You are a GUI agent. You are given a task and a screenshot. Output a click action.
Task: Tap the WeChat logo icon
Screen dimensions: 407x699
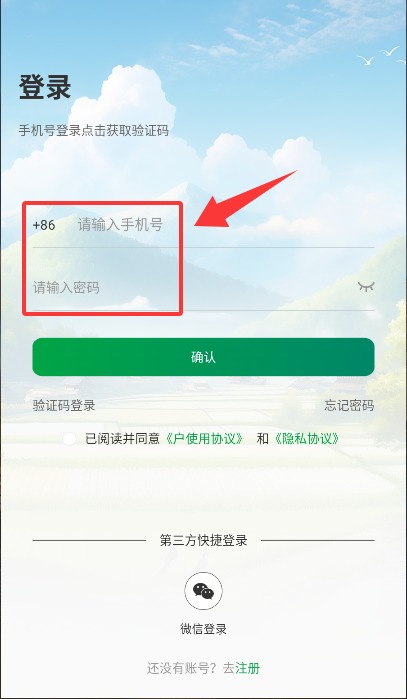tap(203, 591)
